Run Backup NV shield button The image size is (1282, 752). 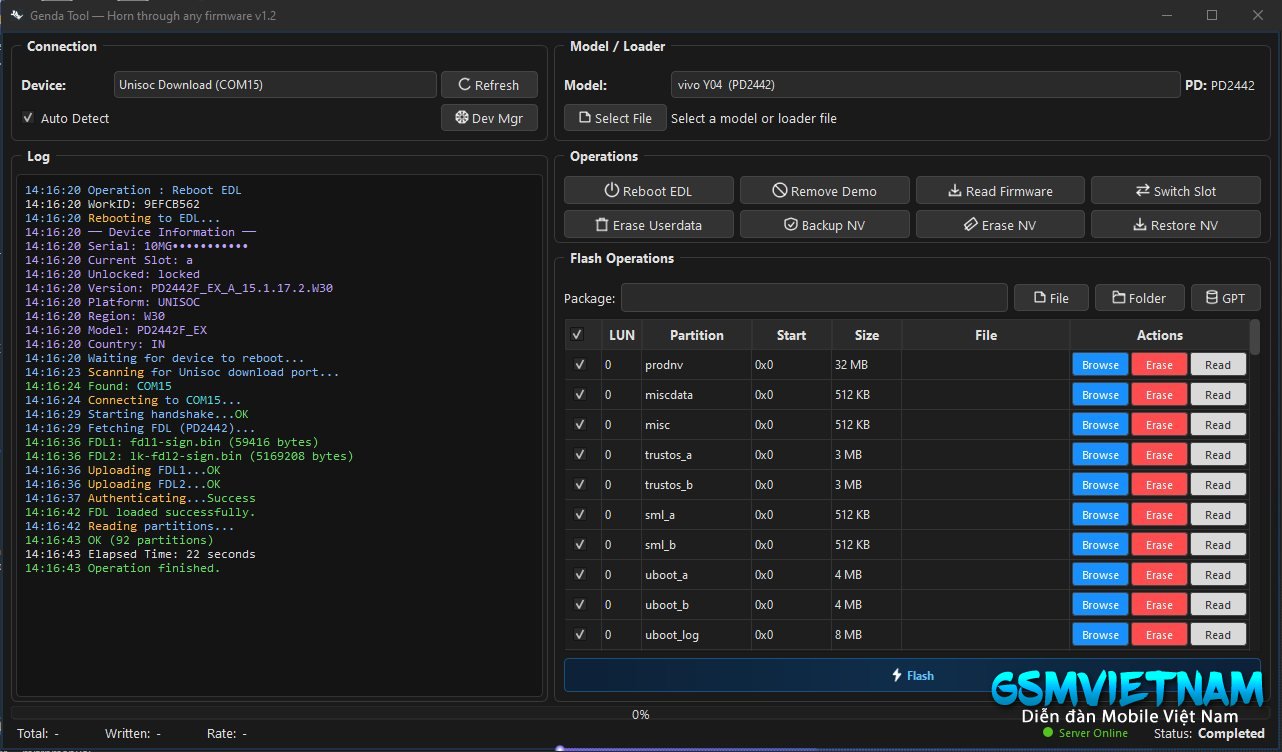click(824, 225)
